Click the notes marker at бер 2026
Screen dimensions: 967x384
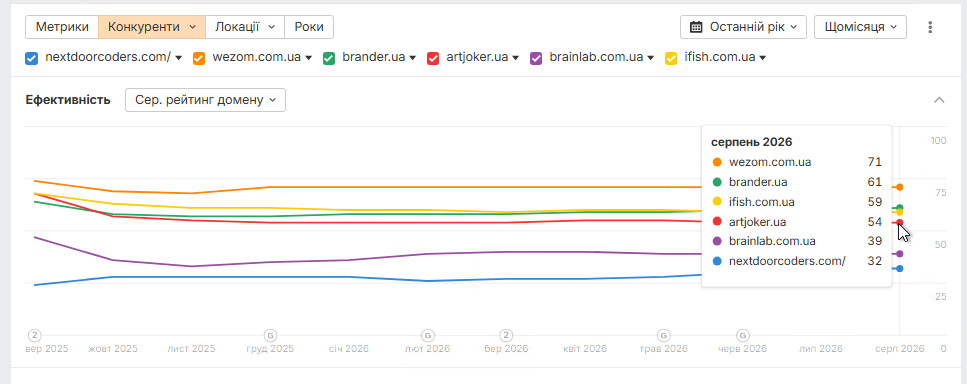click(506, 335)
